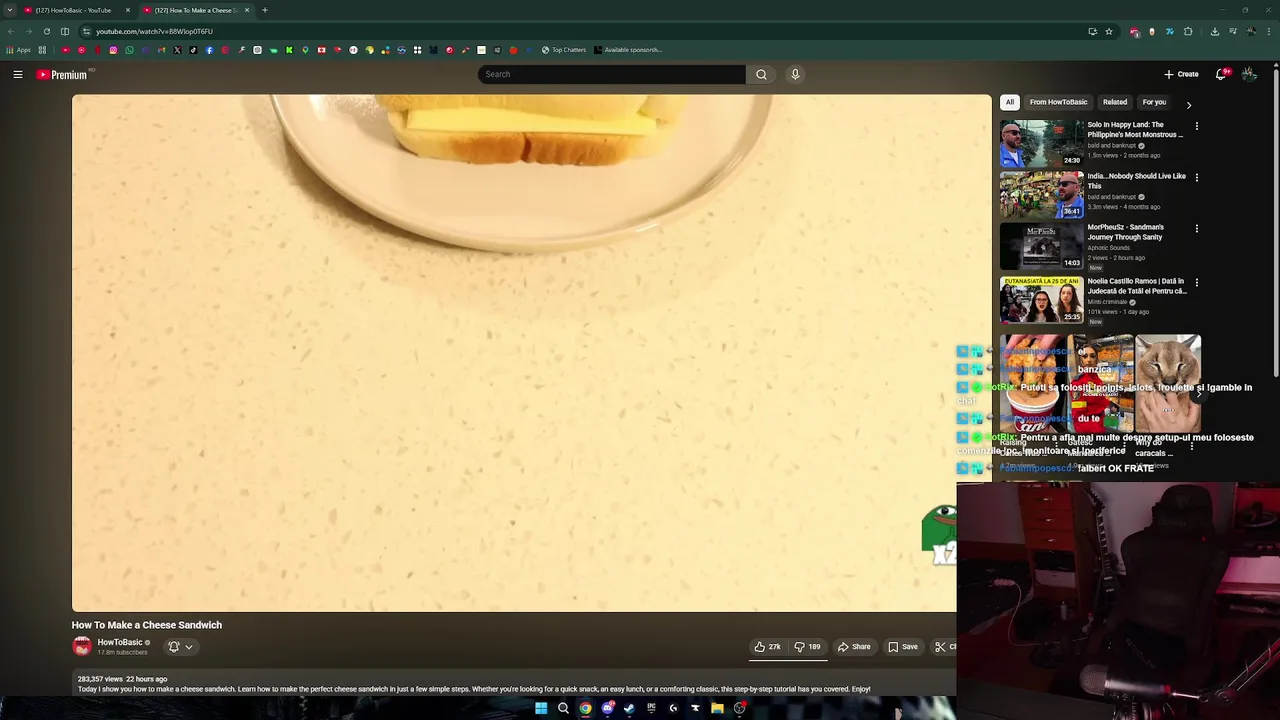1280x720 pixels.
Task: Open Steam from the taskbar
Action: 629,708
